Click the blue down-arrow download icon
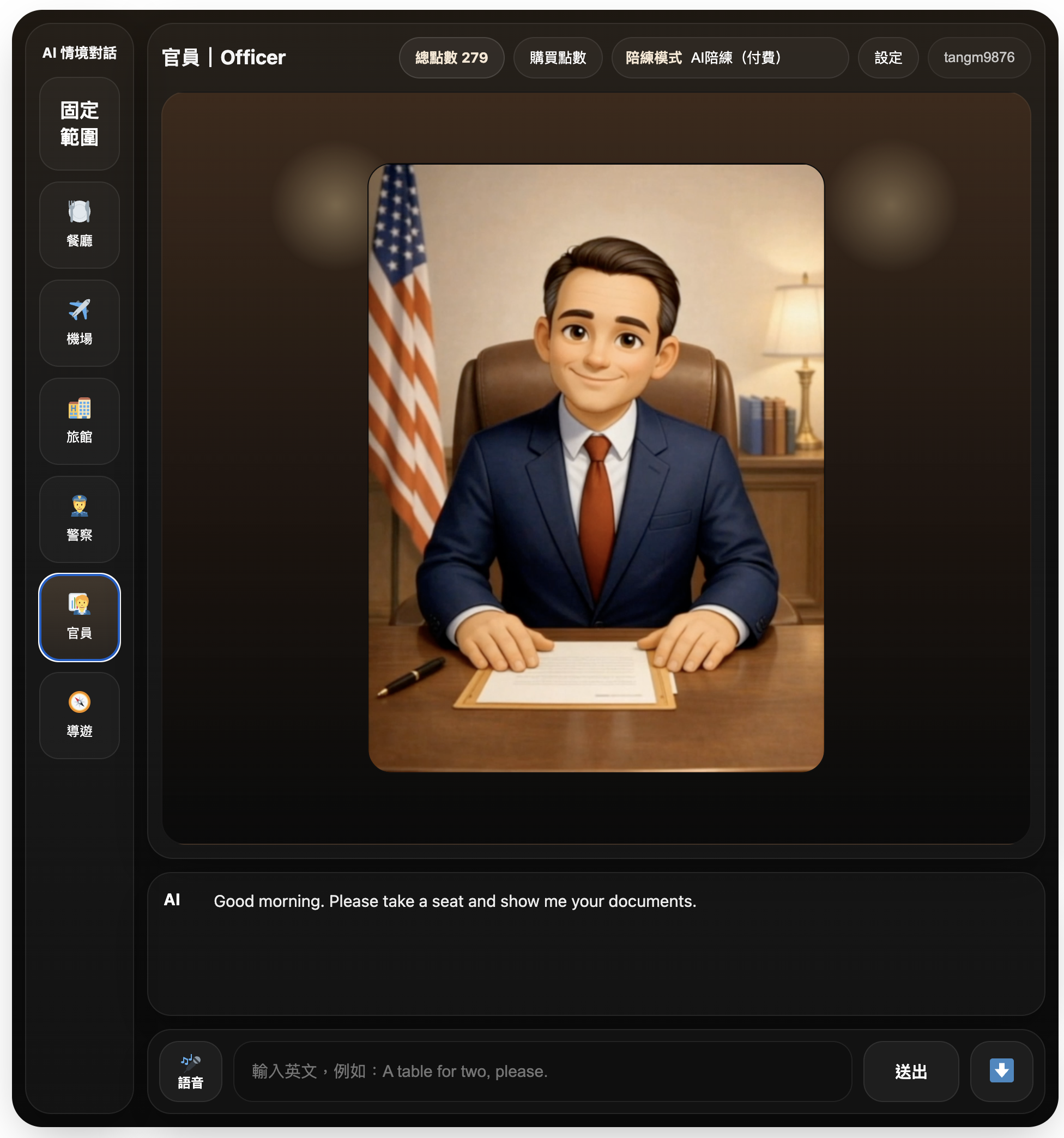This screenshot has height=1138, width=1064. click(x=1001, y=1071)
